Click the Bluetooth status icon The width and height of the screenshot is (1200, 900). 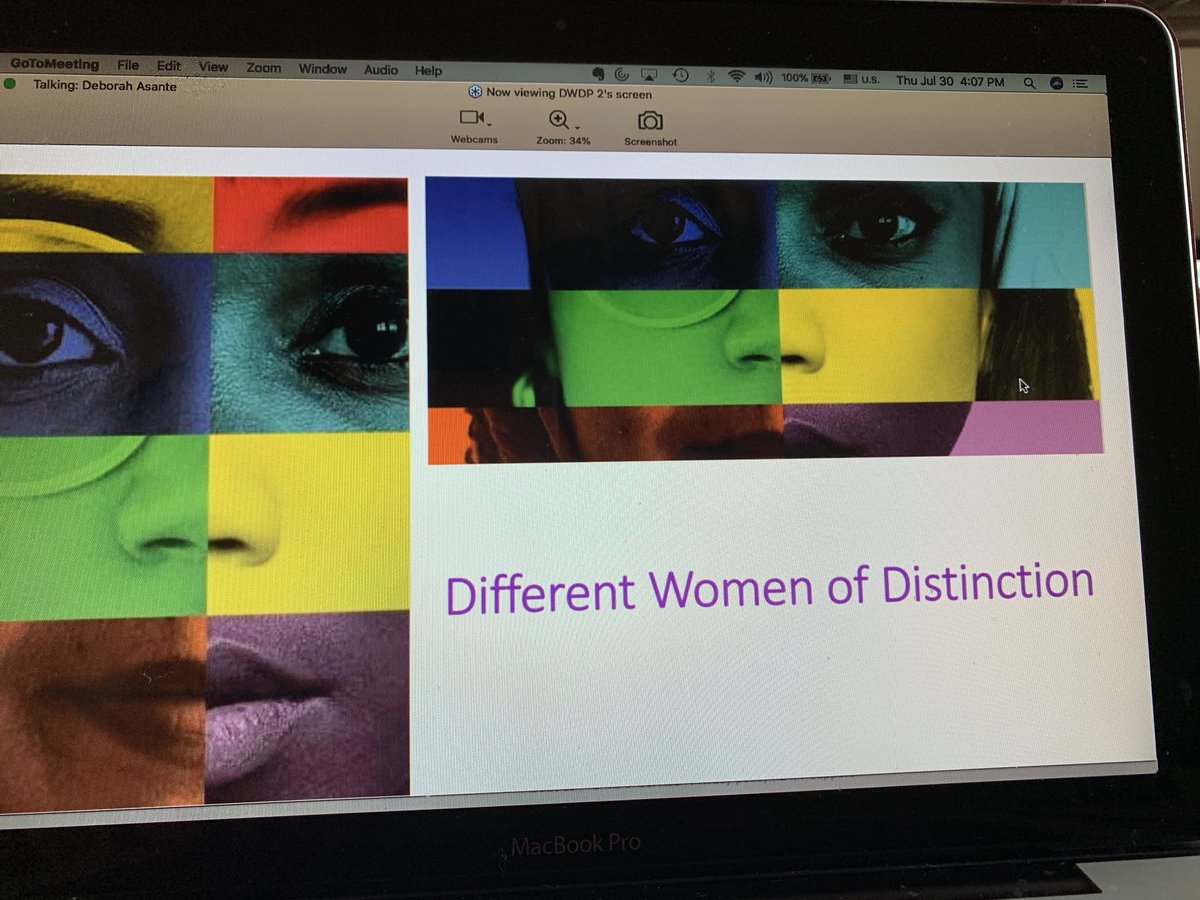click(x=711, y=76)
